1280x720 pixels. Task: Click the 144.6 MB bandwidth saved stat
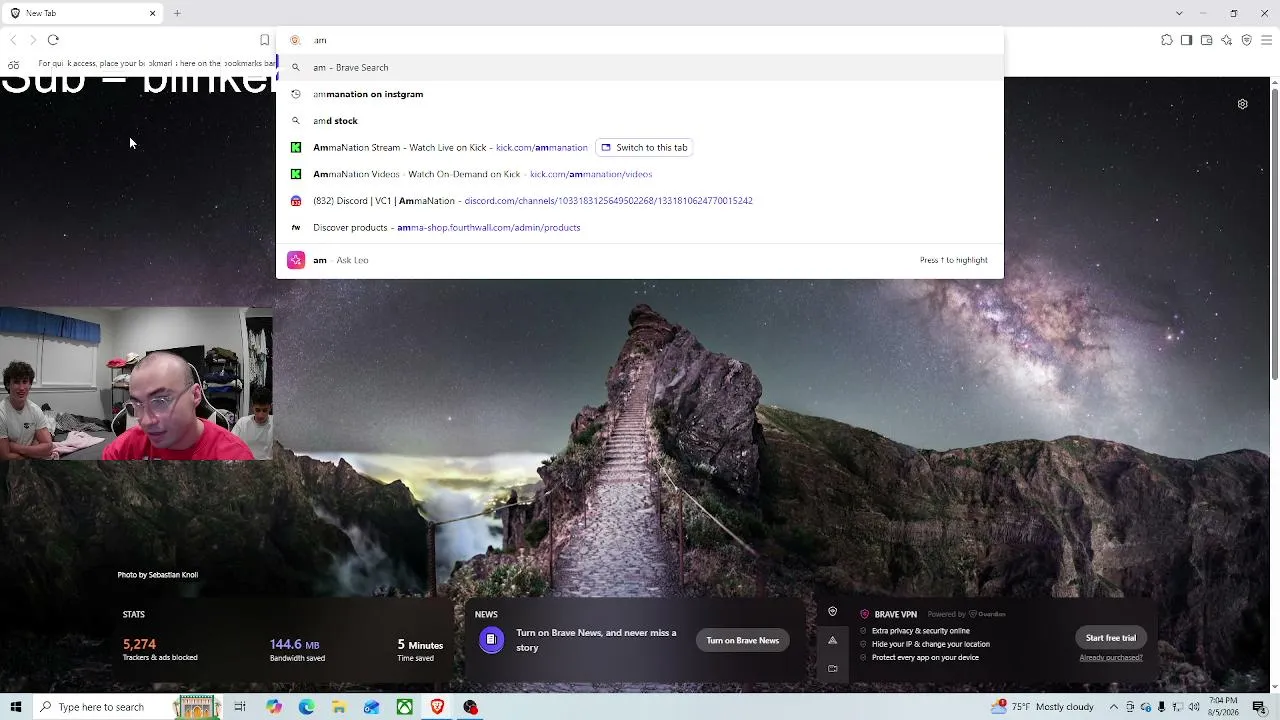297,650
